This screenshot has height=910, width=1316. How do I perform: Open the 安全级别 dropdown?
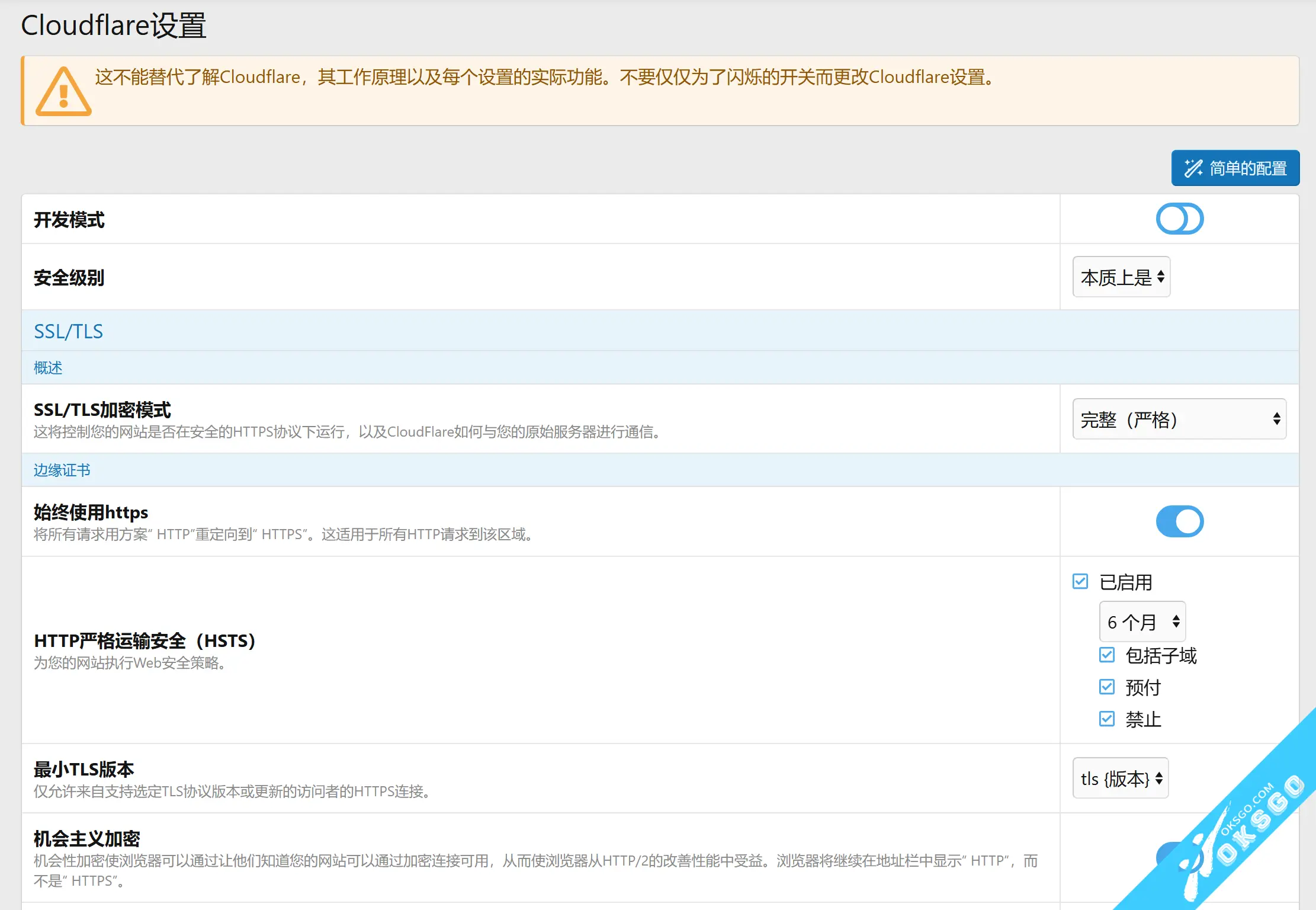[1121, 277]
